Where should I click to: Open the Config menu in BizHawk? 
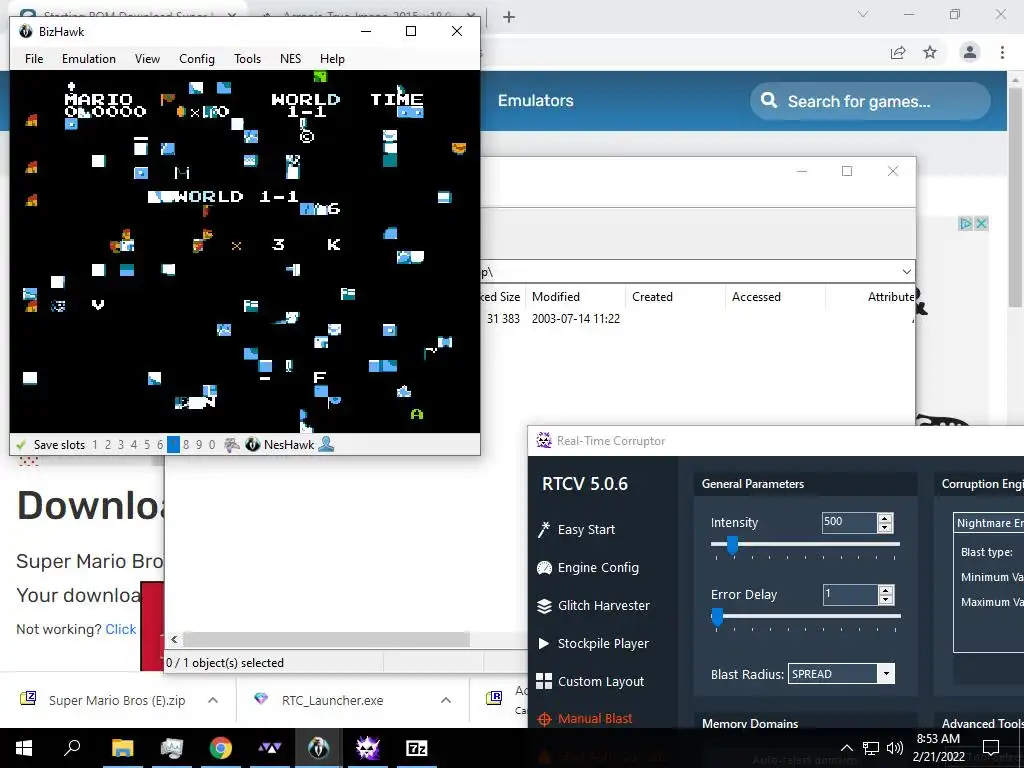click(x=197, y=59)
